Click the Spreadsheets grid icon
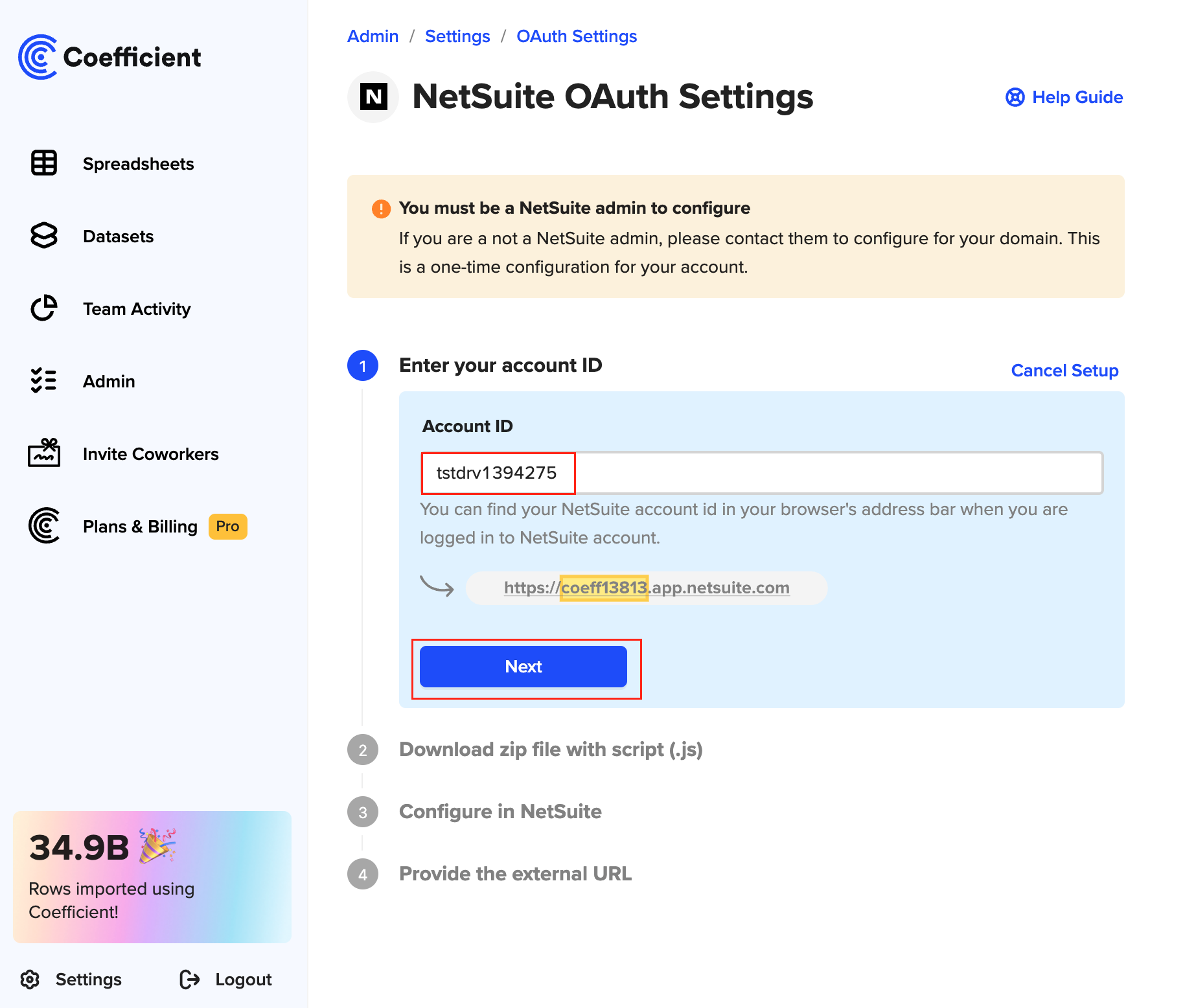Viewport: 1196px width, 1008px height. point(44,163)
